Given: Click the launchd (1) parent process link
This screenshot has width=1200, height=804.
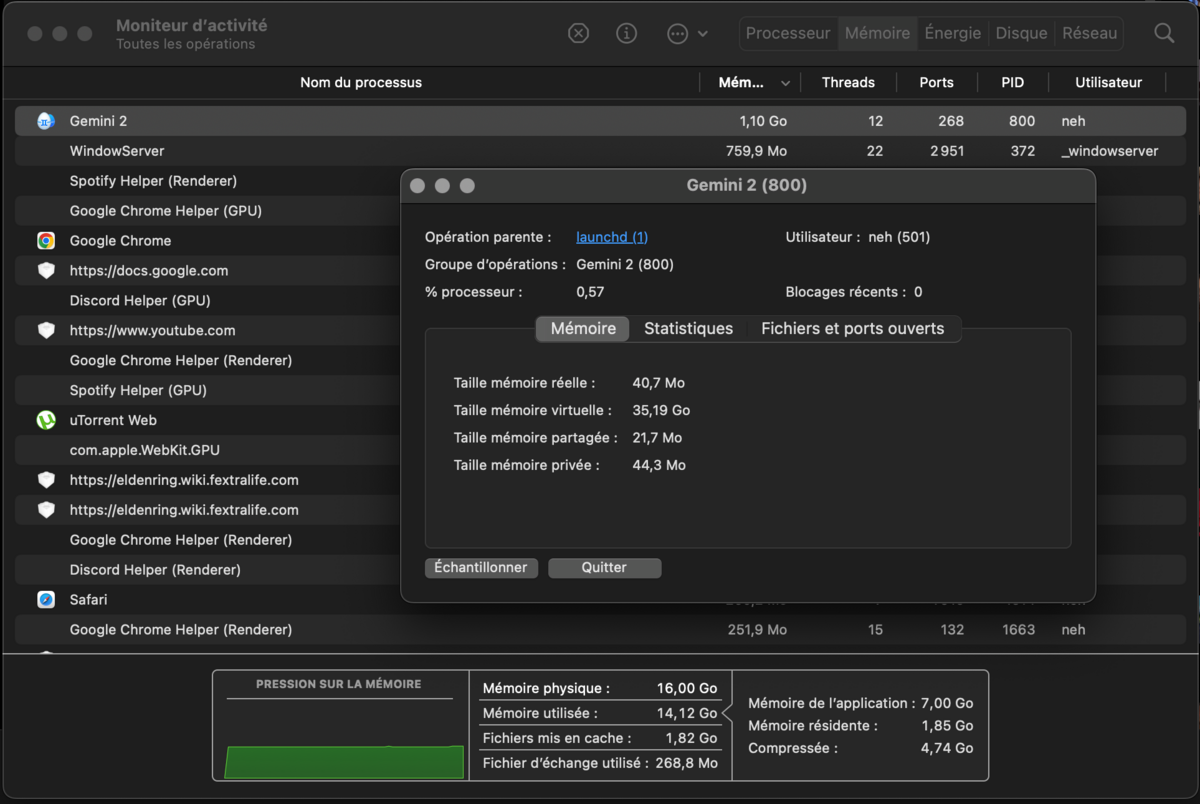Looking at the screenshot, I should pos(612,237).
